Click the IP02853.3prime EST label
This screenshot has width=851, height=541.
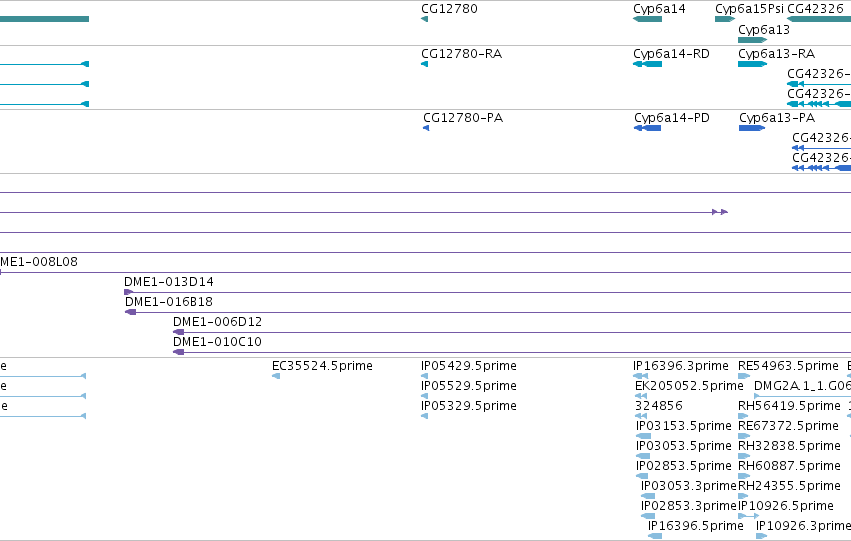pyautogui.click(x=688, y=506)
